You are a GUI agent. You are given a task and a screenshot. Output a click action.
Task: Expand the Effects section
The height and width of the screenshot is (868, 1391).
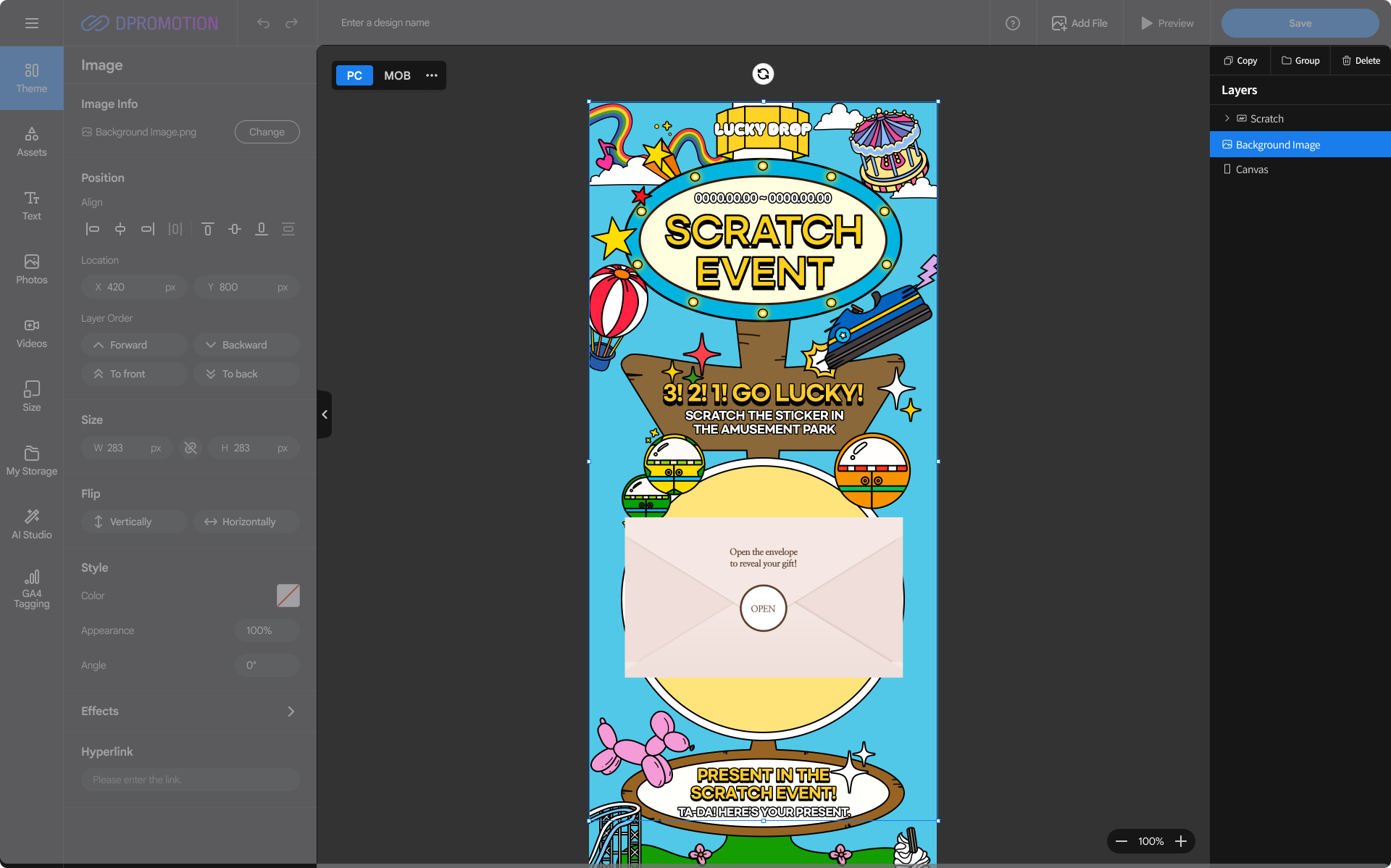[291, 711]
